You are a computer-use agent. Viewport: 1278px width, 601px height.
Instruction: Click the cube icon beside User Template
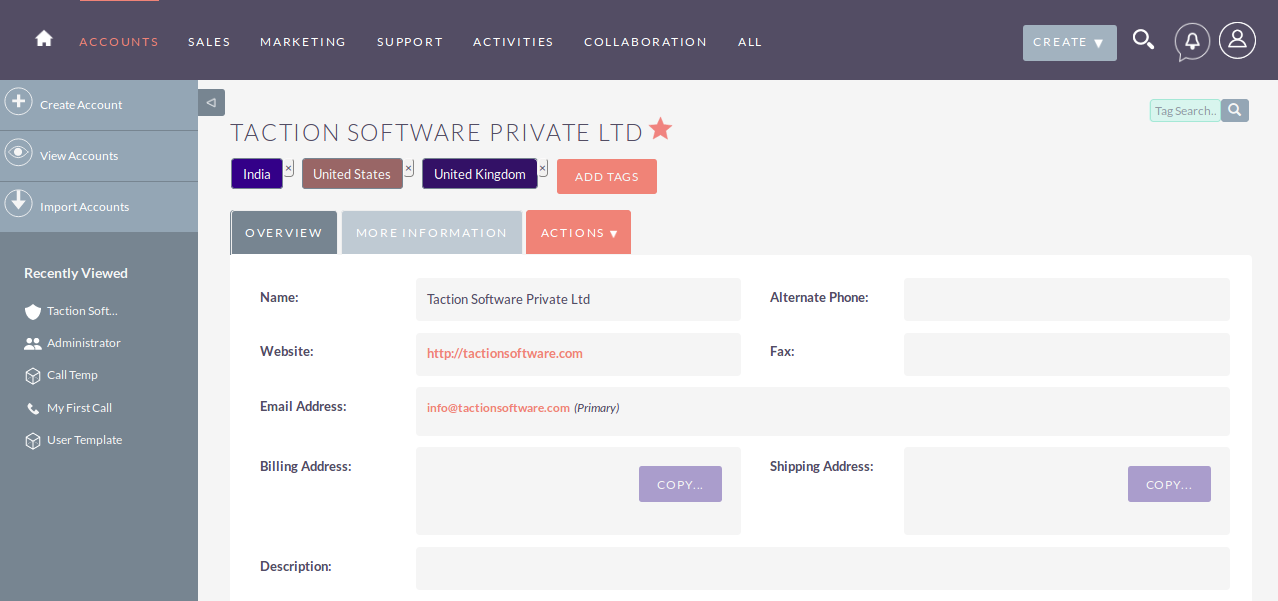(x=33, y=440)
